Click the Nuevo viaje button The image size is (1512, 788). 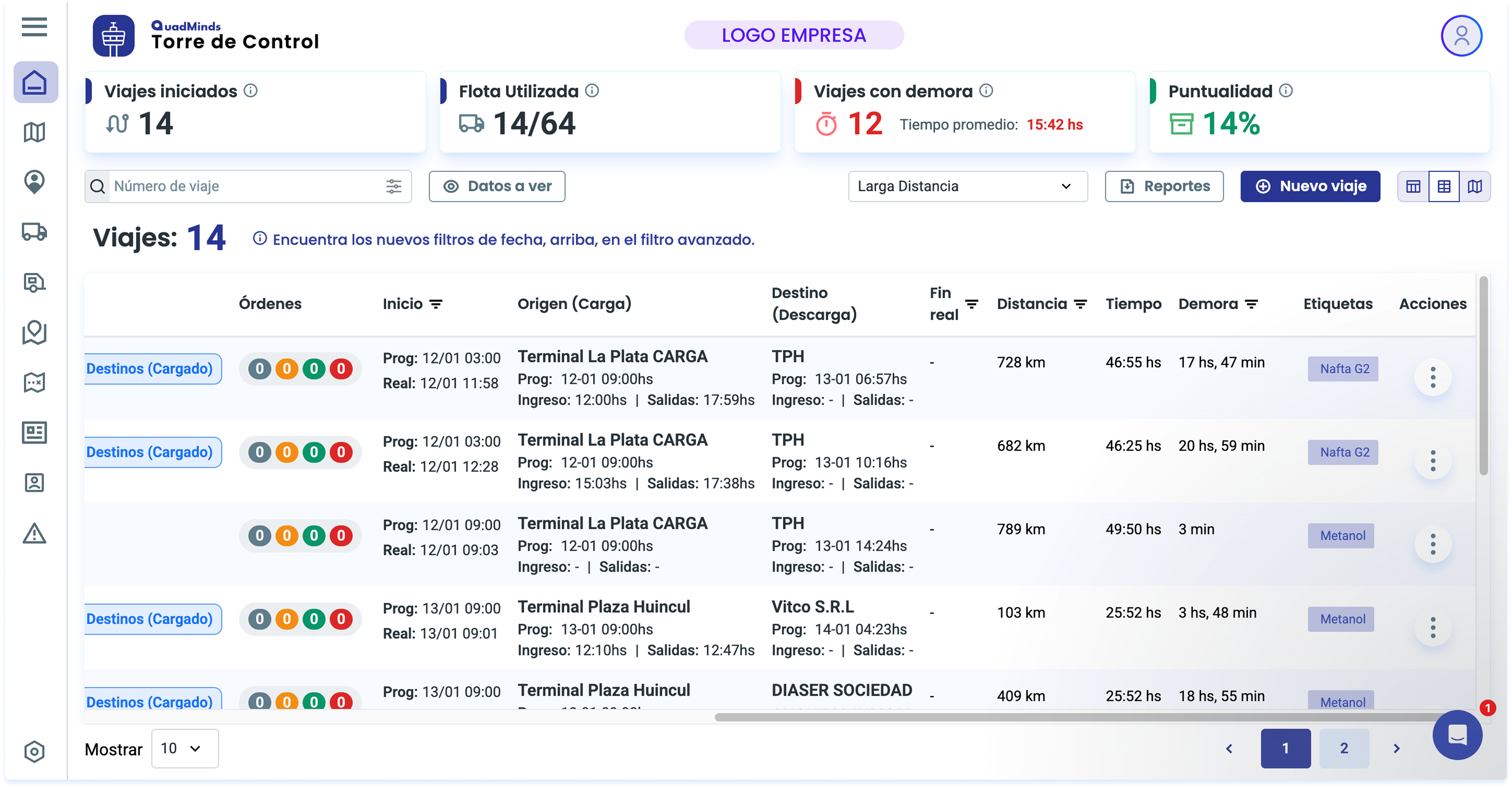click(x=1310, y=187)
